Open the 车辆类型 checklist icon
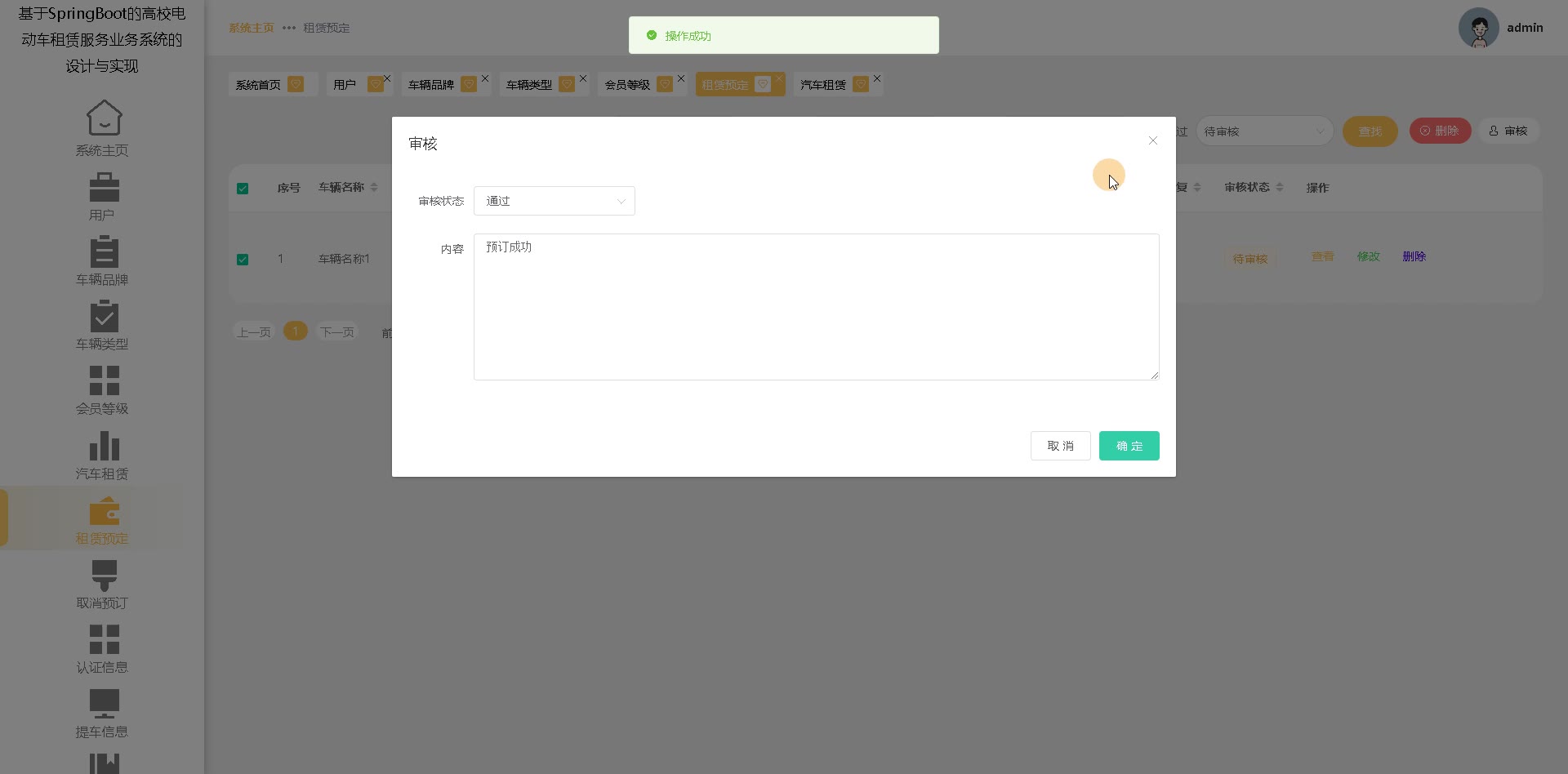The image size is (1568, 774). coord(104,316)
